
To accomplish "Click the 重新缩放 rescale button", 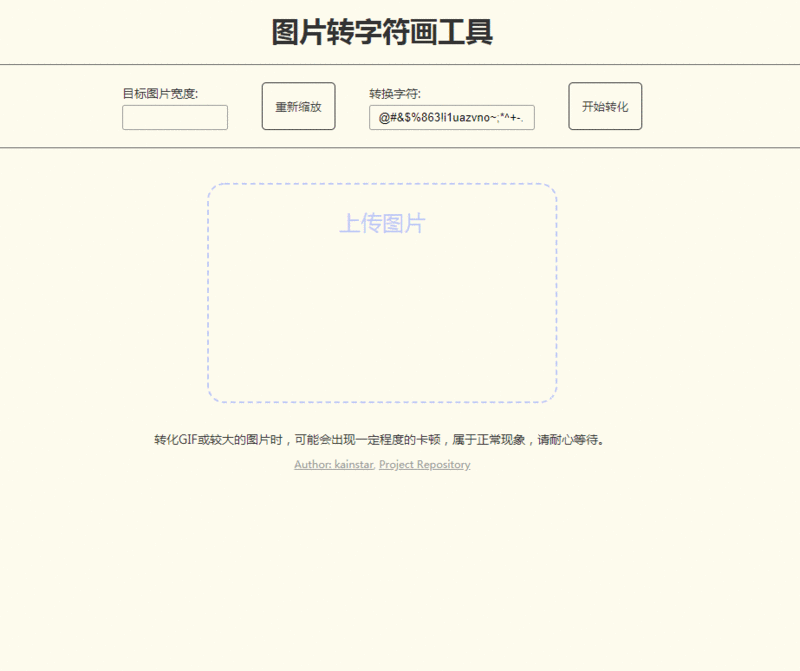I will click(x=297, y=106).
